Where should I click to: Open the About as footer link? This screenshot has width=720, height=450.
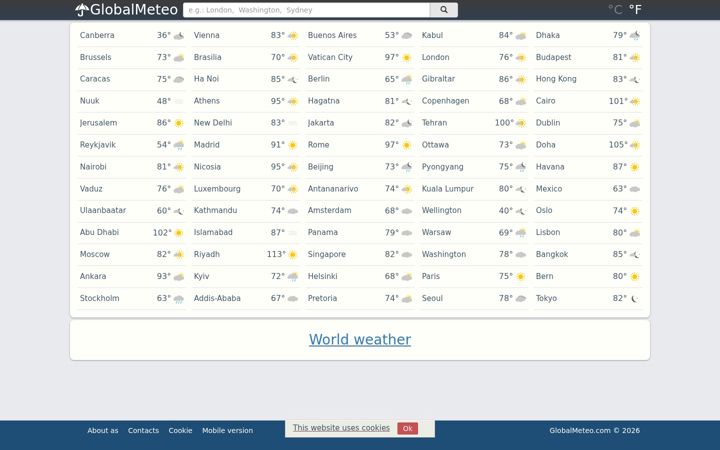(x=103, y=430)
